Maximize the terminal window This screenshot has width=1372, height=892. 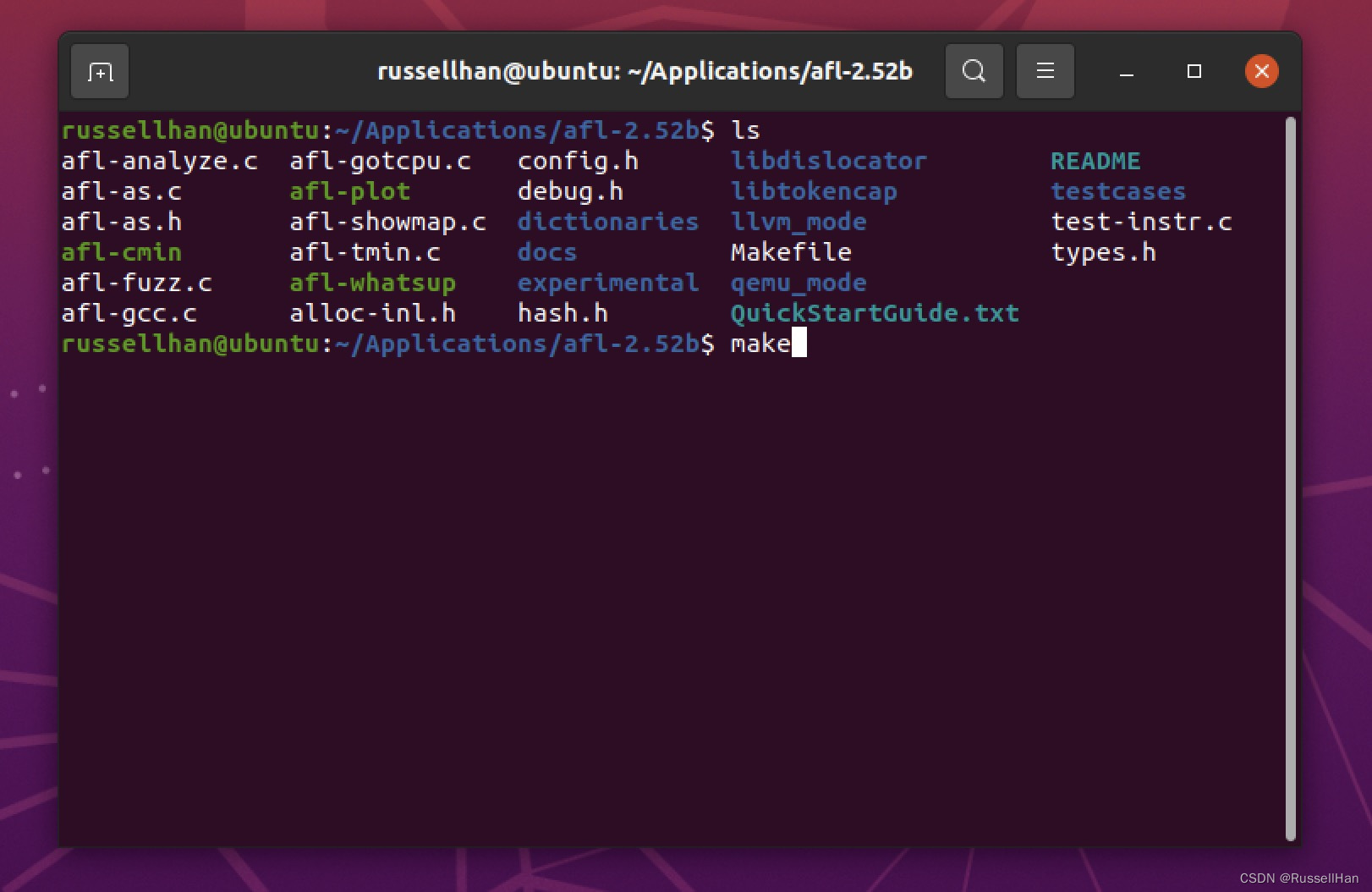point(1194,72)
